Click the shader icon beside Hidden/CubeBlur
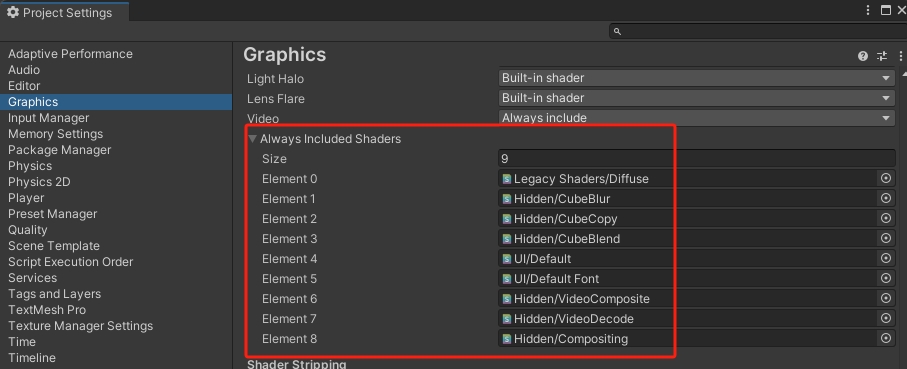 pos(507,199)
